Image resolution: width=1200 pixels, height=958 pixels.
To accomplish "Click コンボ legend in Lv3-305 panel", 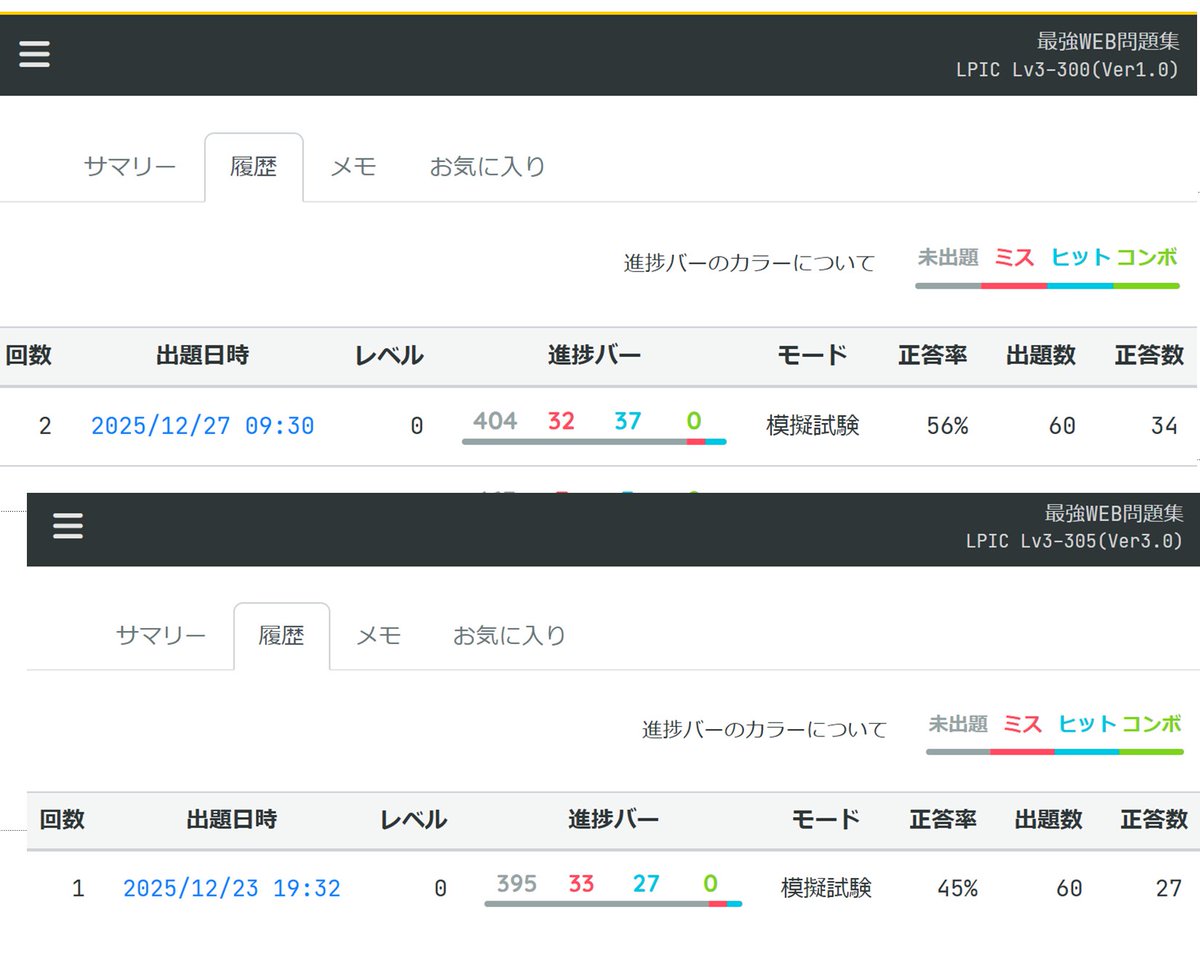I will point(1152,724).
